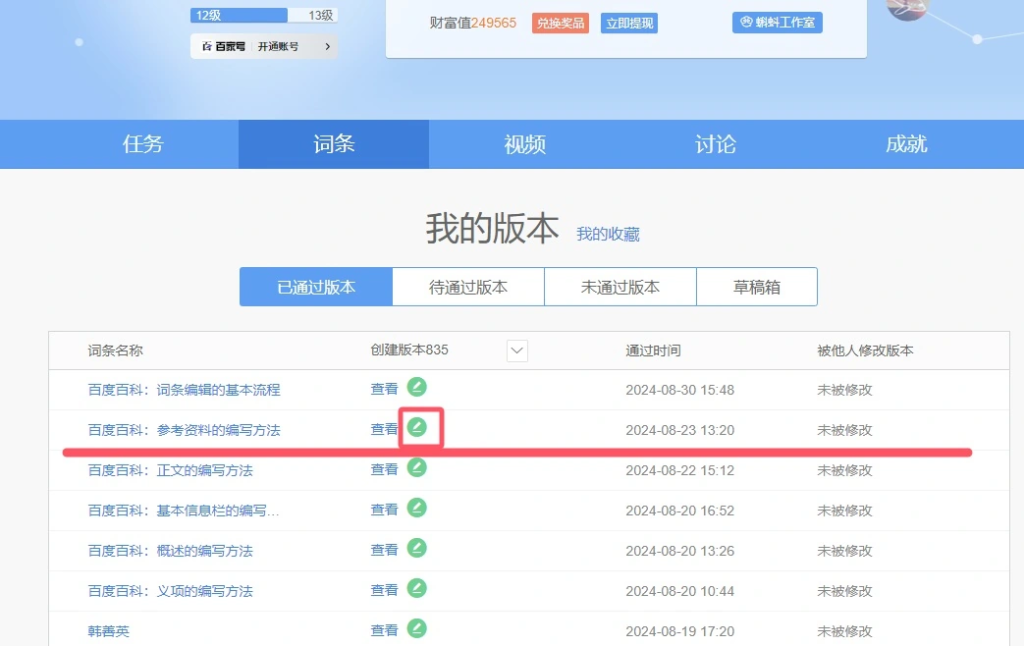Click date 2024-08-30 15:48
The image size is (1024, 646).
(x=680, y=390)
